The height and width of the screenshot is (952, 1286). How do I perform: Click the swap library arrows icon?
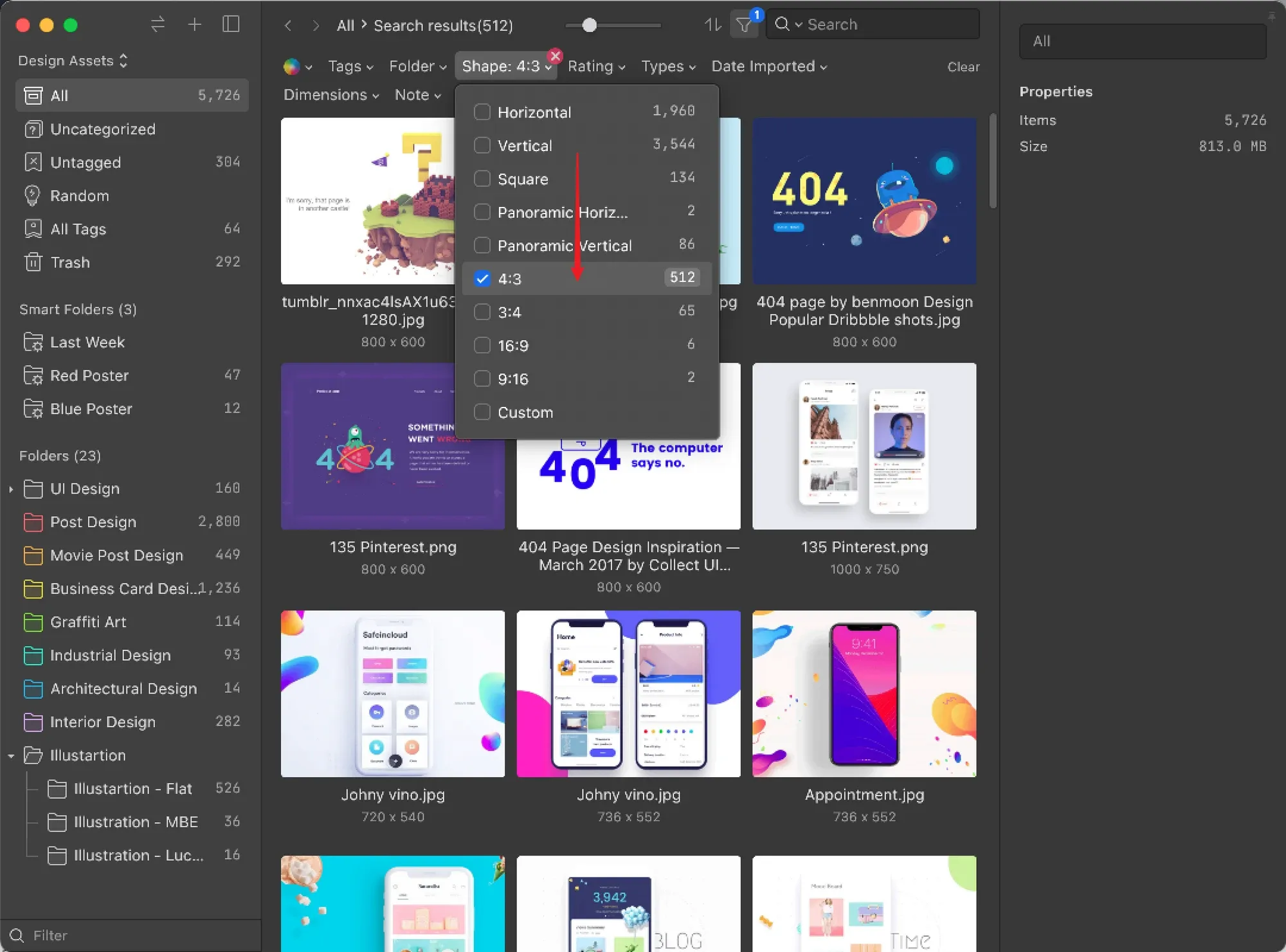(158, 25)
